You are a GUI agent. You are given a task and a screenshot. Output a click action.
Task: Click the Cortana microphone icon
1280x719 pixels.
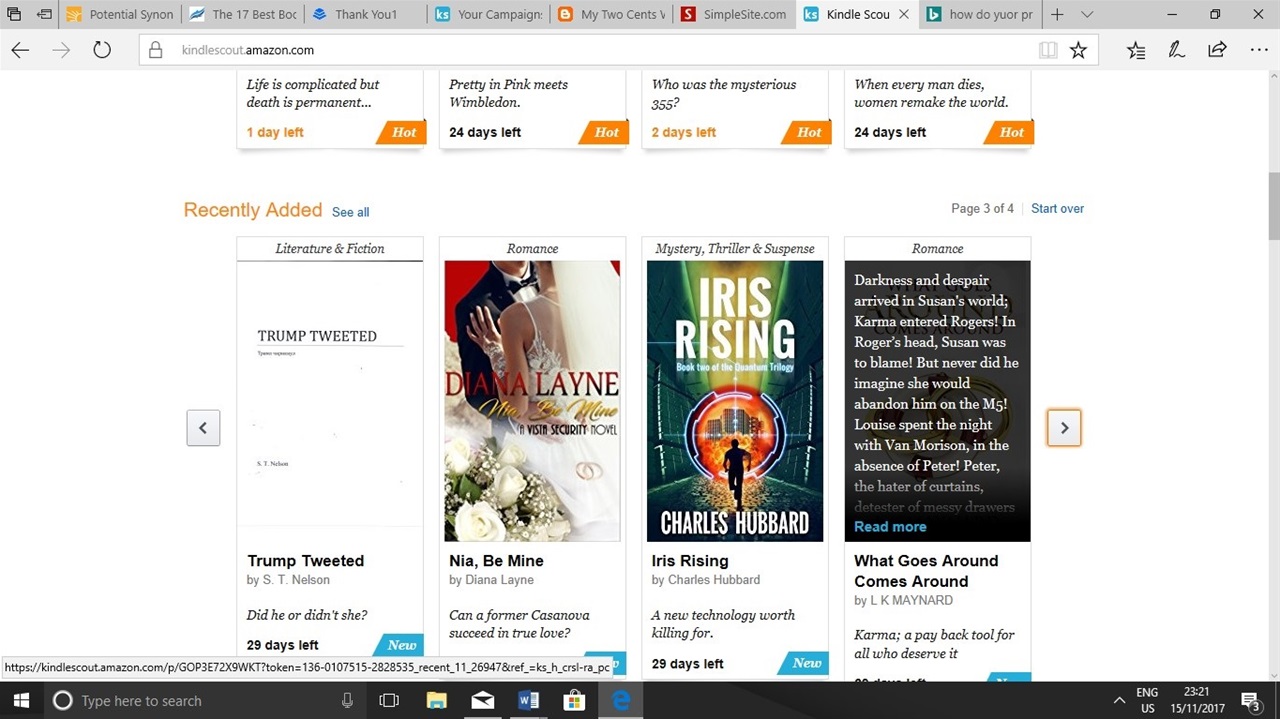[x=347, y=701]
